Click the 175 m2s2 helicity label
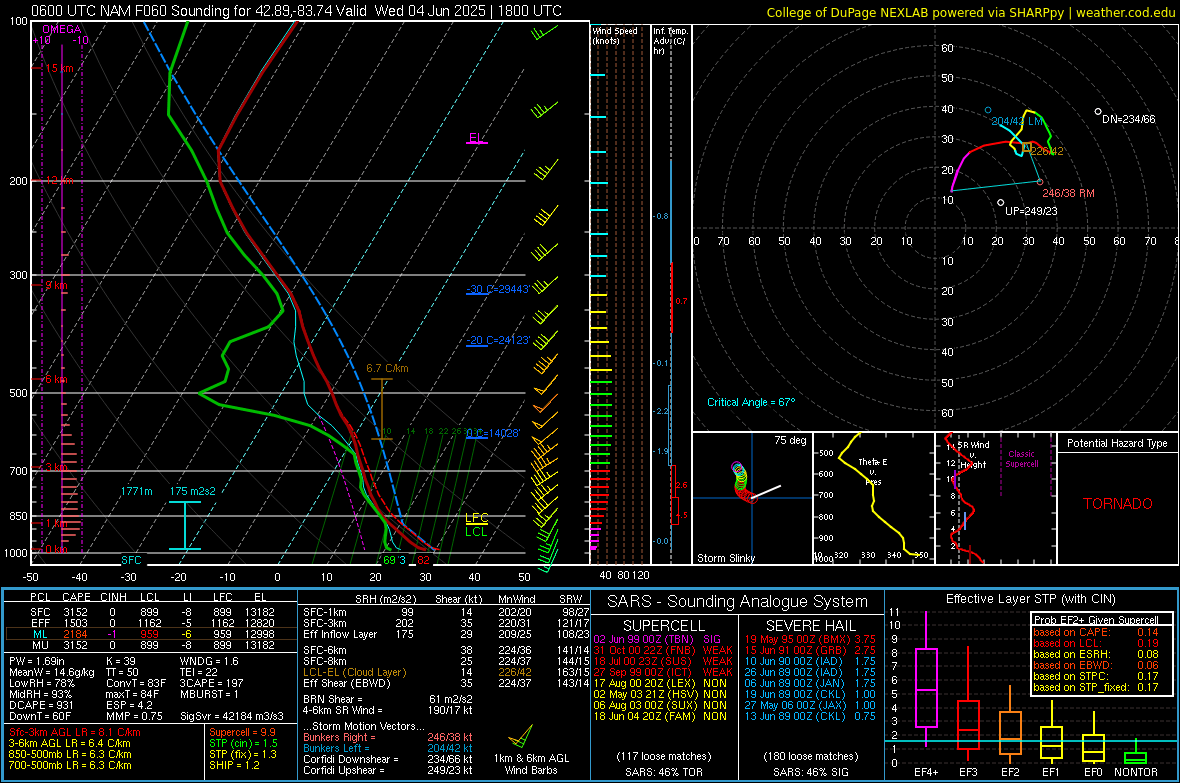The height and width of the screenshot is (783, 1180). [x=193, y=491]
